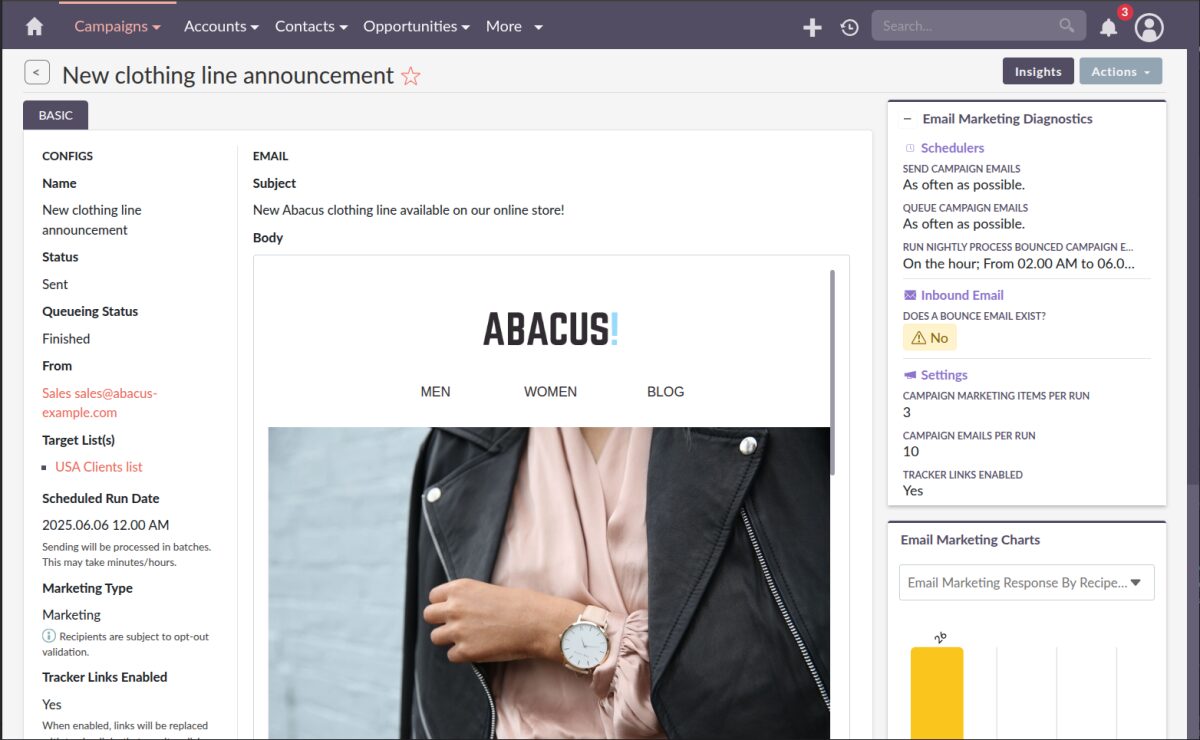Open the Schedulers diagnostics link

coord(952,148)
